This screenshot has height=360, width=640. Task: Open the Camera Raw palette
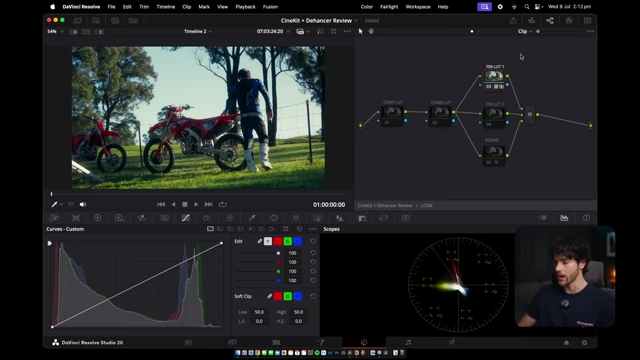(x=54, y=218)
